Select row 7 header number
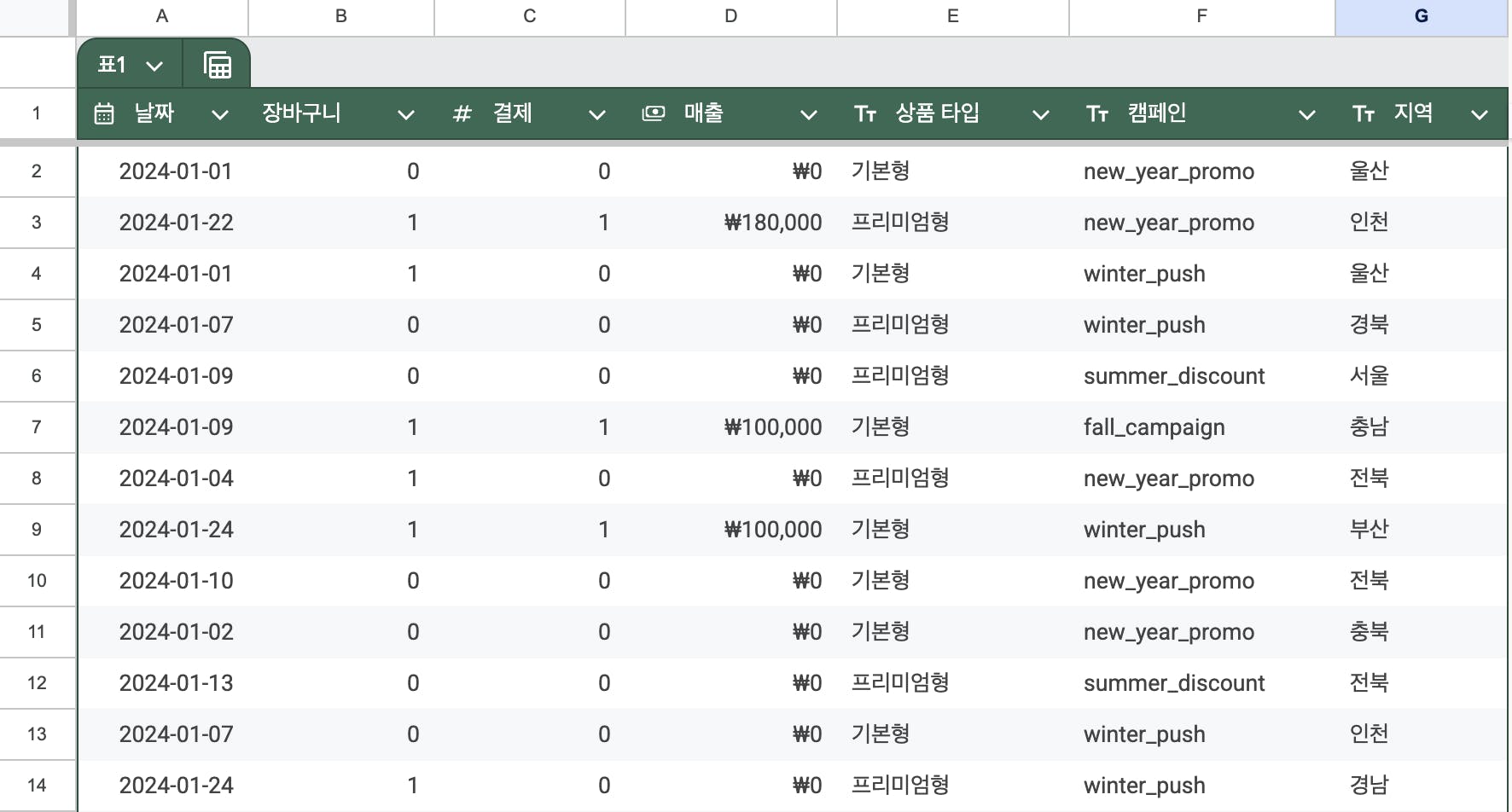The height and width of the screenshot is (812, 1512). pos(37,427)
